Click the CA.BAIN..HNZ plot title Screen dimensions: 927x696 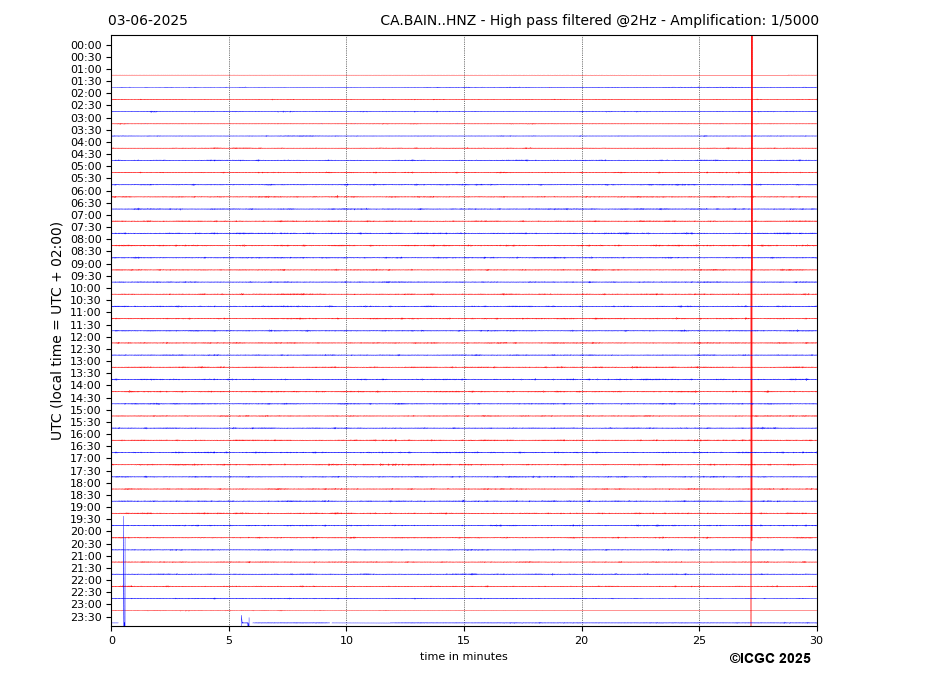pos(599,21)
